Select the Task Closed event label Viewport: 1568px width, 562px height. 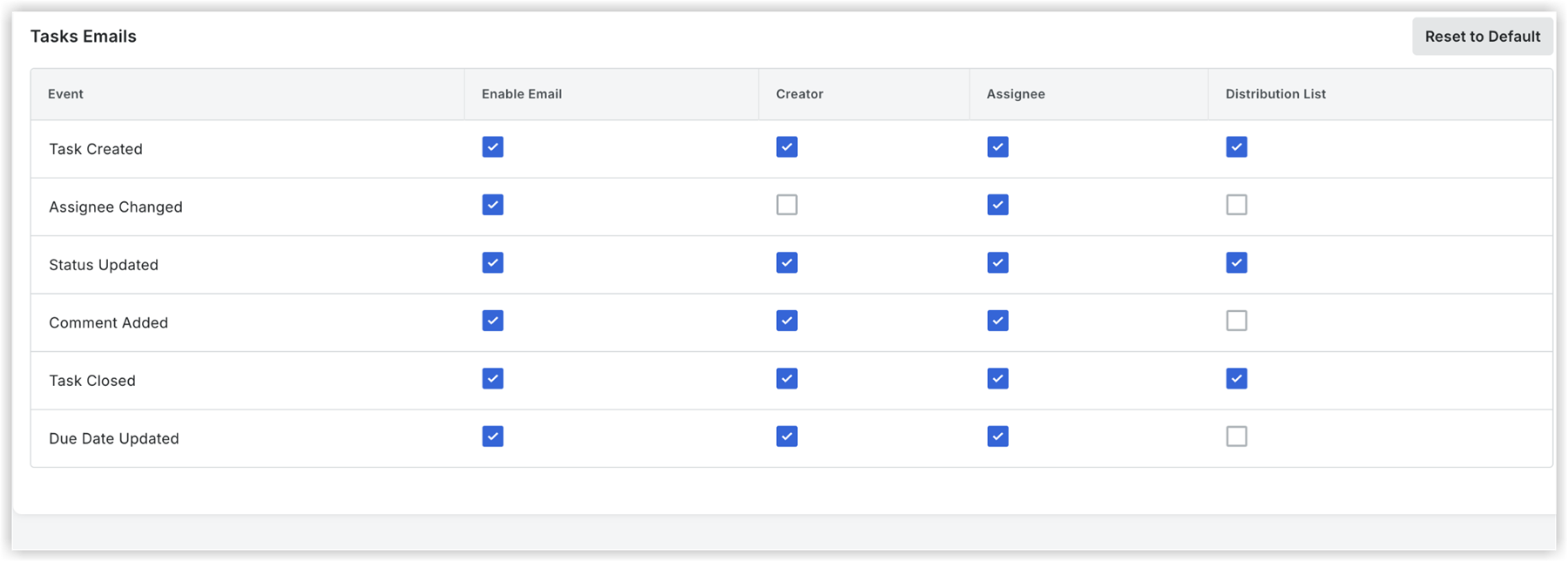(x=92, y=381)
